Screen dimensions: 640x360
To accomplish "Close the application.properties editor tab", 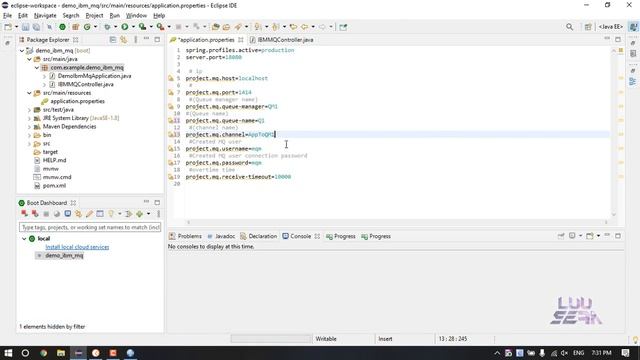I will coord(241,40).
